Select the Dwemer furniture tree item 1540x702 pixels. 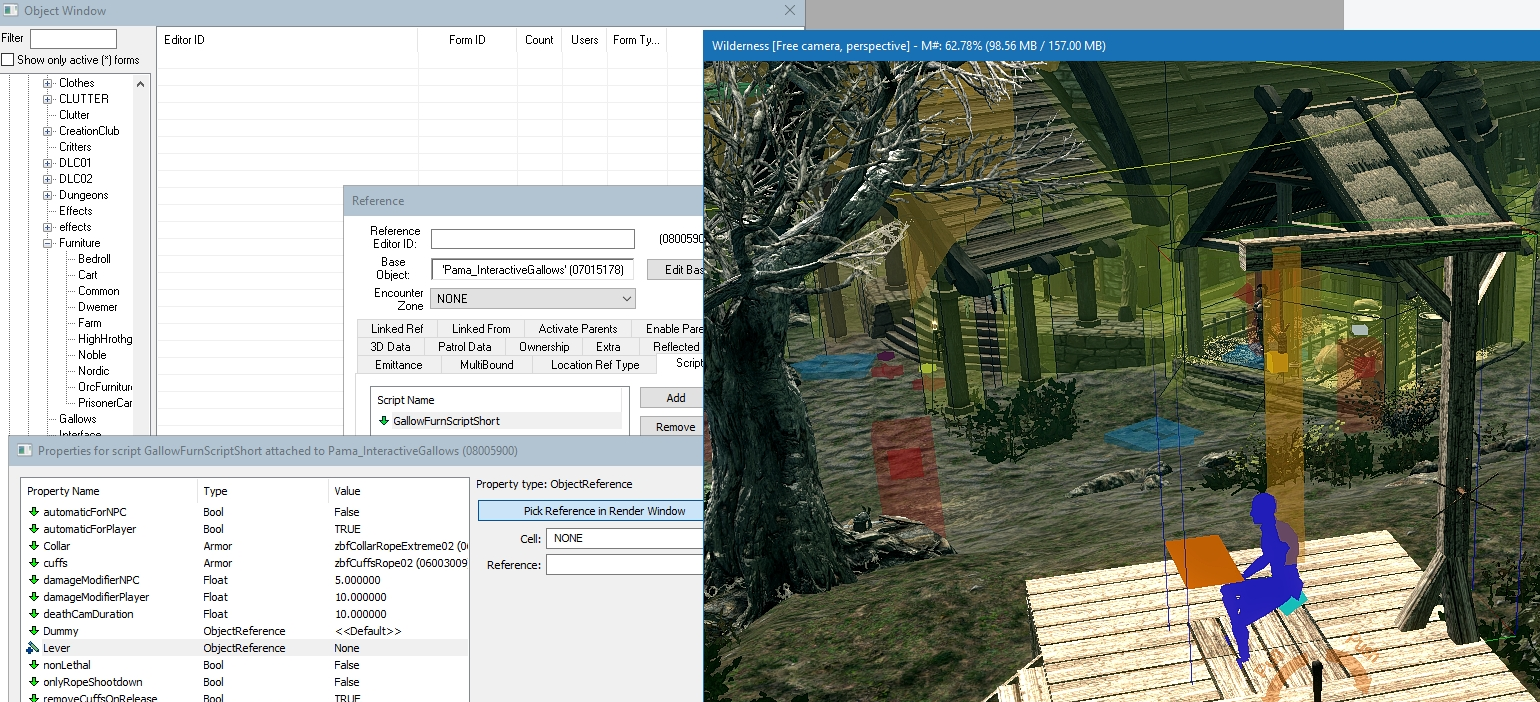click(98, 307)
